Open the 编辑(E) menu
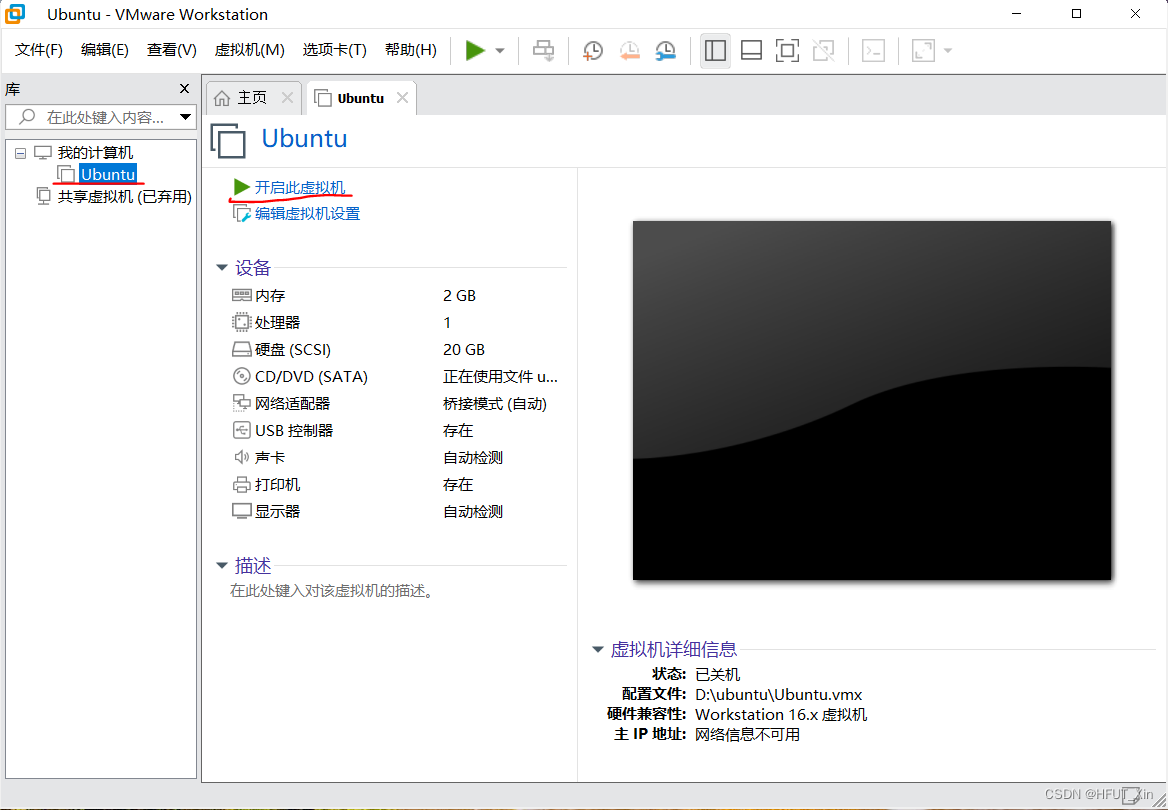The height and width of the screenshot is (810, 1168). tap(104, 50)
